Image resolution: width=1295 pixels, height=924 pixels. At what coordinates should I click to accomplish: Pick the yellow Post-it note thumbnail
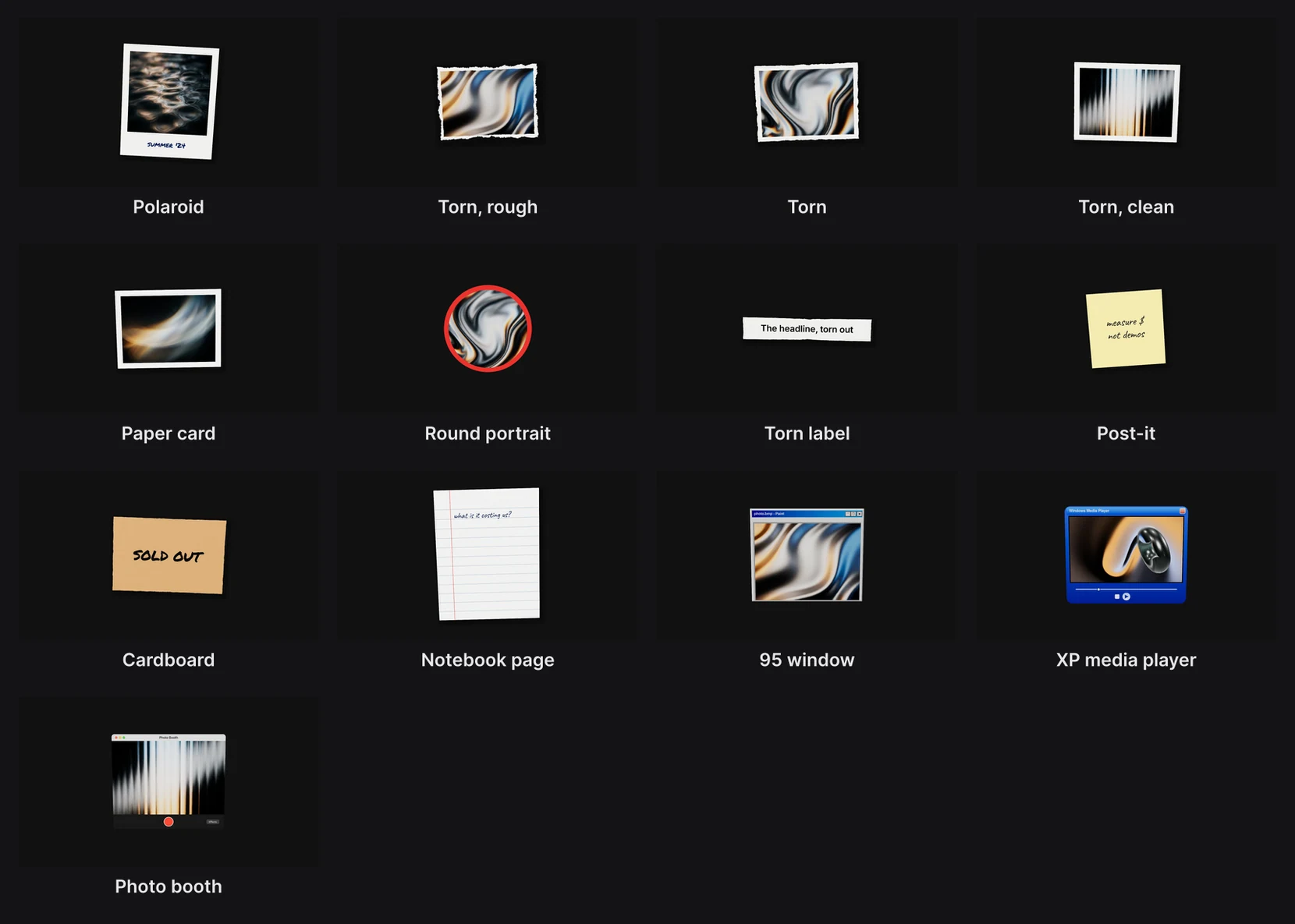click(x=1126, y=328)
